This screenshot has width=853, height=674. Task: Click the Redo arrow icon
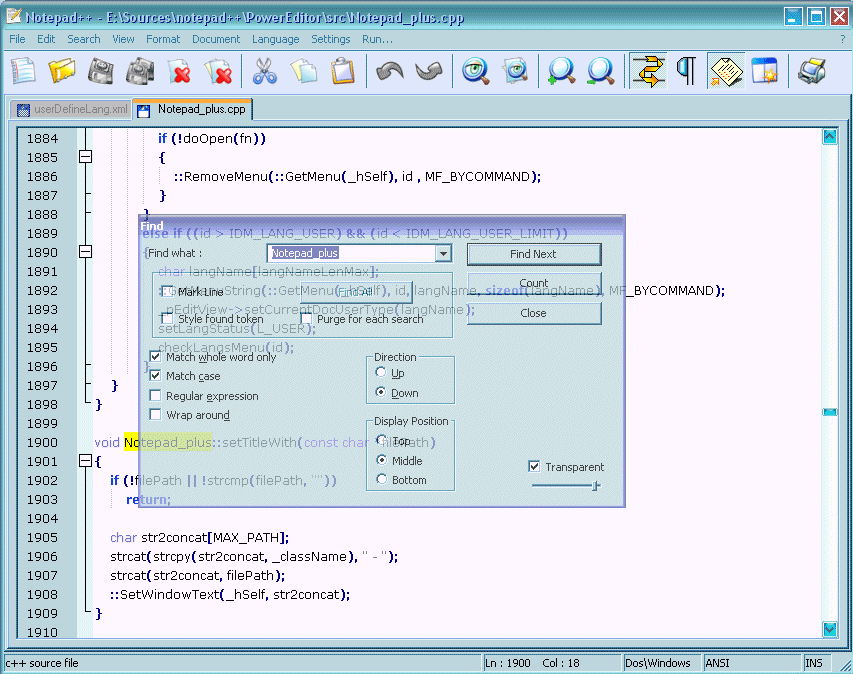coord(429,71)
